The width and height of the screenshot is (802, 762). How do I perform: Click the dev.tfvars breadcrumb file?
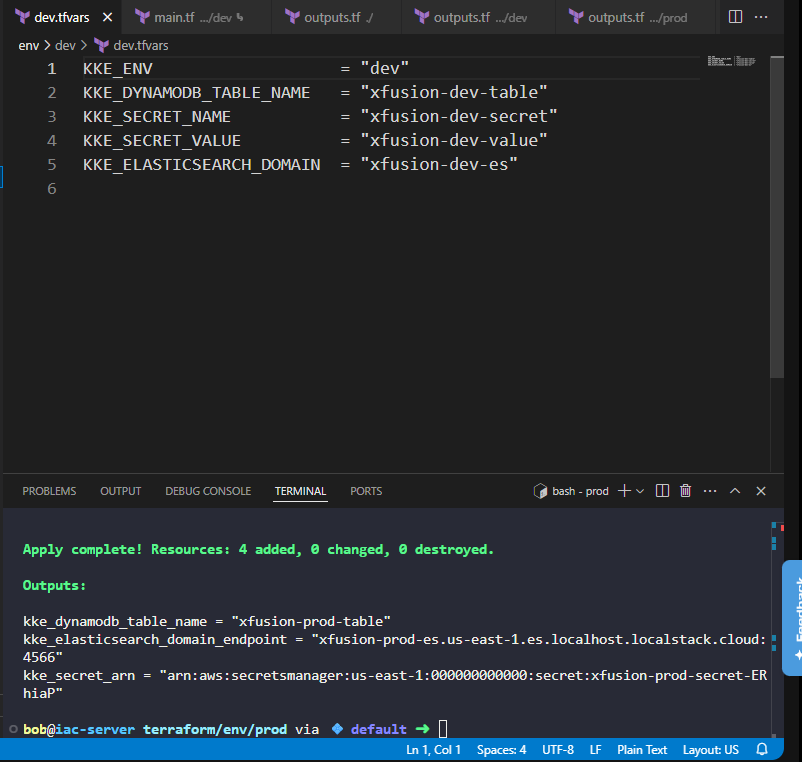(141, 46)
